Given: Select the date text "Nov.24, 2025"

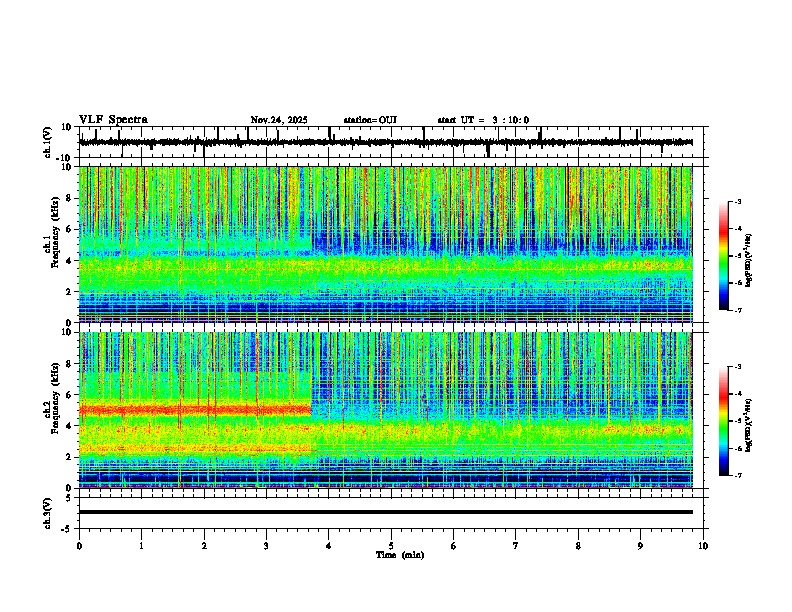Looking at the screenshot, I should tap(279, 120).
